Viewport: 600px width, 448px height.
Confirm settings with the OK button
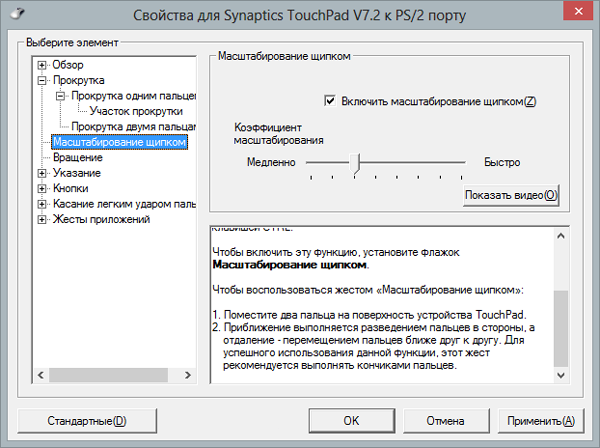[351, 420]
